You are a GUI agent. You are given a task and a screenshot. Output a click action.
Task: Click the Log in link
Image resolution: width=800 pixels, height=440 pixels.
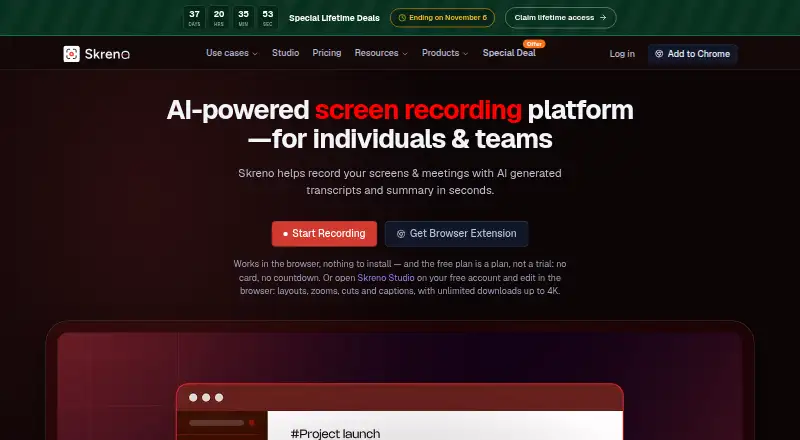tap(622, 54)
